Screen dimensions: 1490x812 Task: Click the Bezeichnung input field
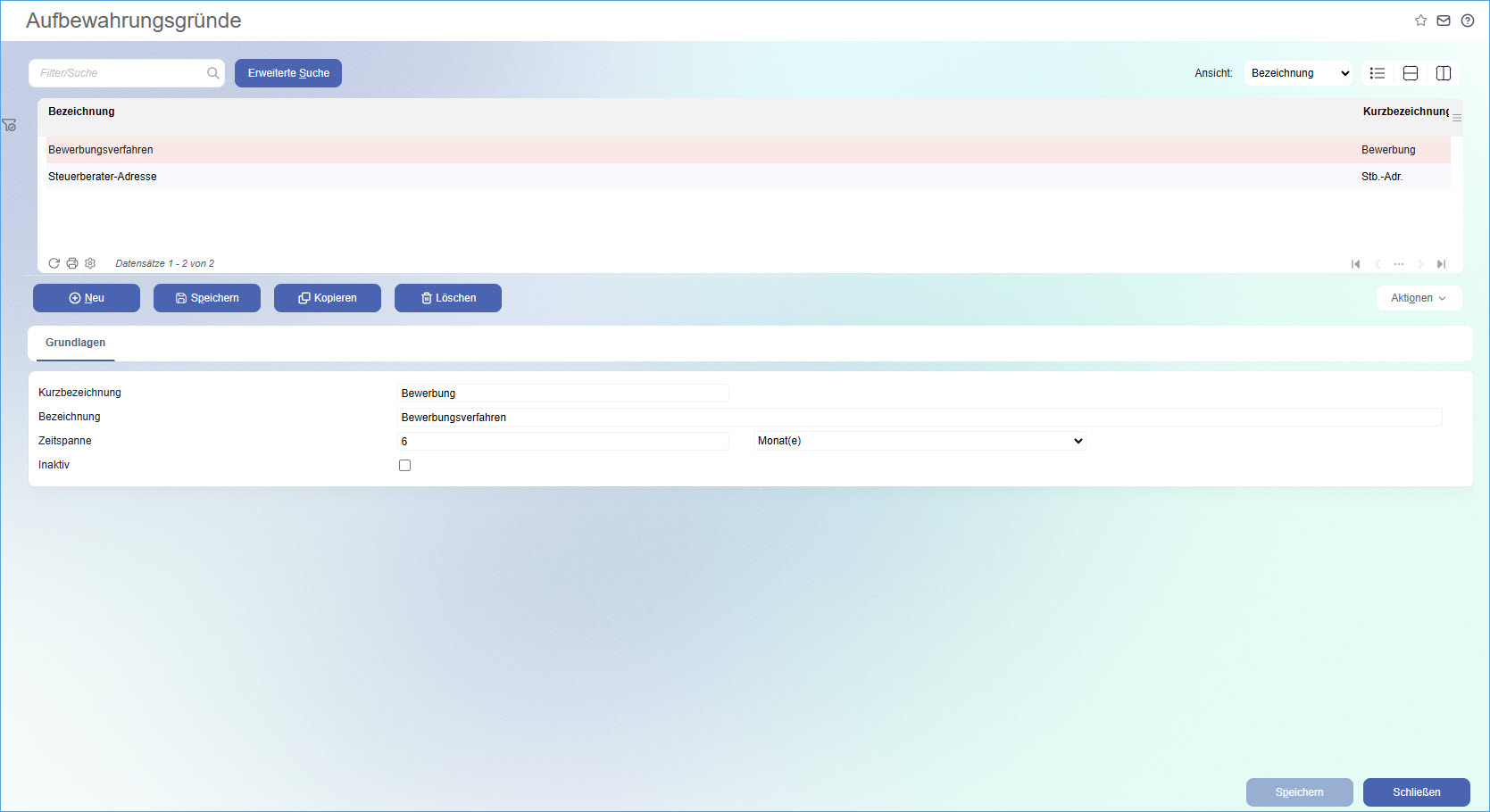point(920,417)
